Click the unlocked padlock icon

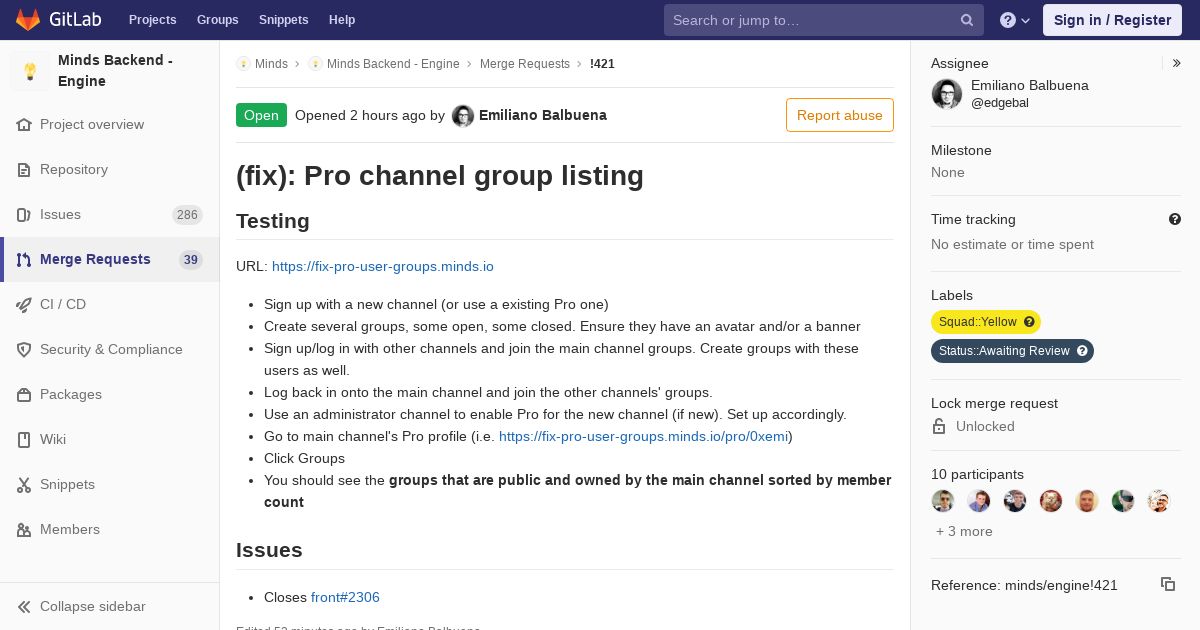[939, 426]
